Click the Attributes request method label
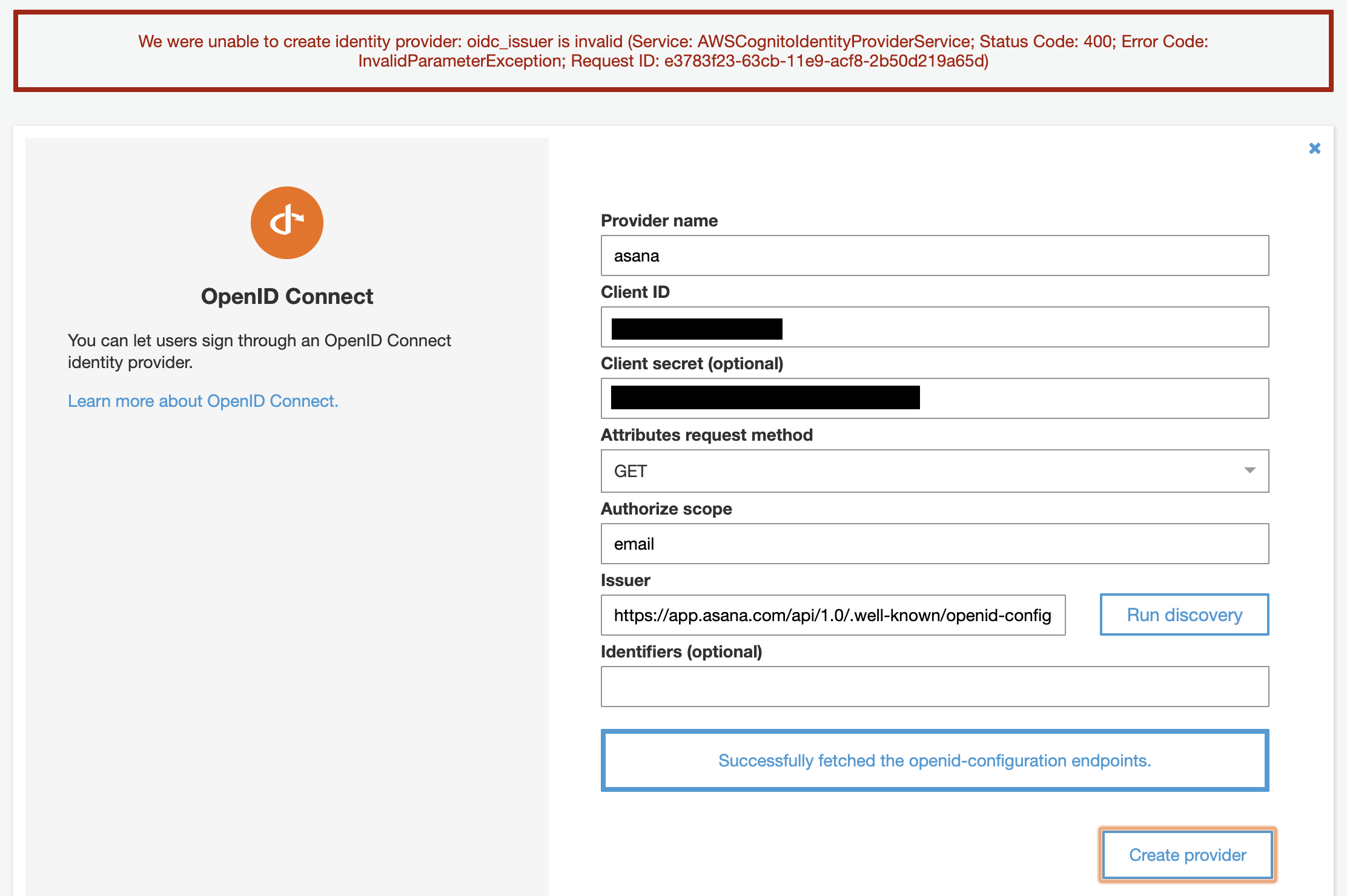The image size is (1347, 896). (x=706, y=435)
